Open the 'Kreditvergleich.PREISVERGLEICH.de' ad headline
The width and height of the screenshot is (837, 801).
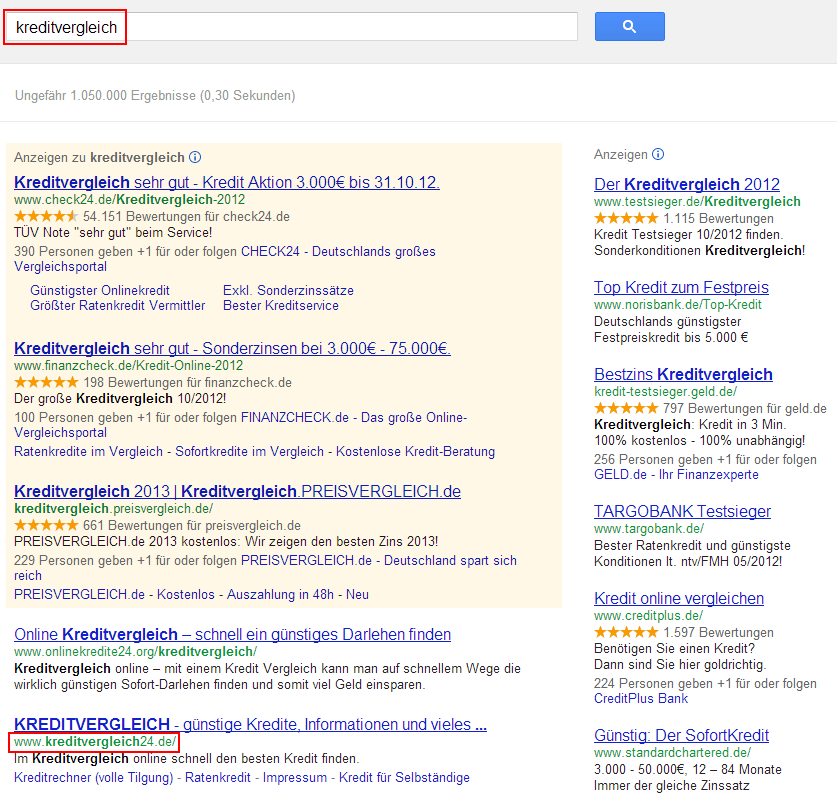click(237, 491)
